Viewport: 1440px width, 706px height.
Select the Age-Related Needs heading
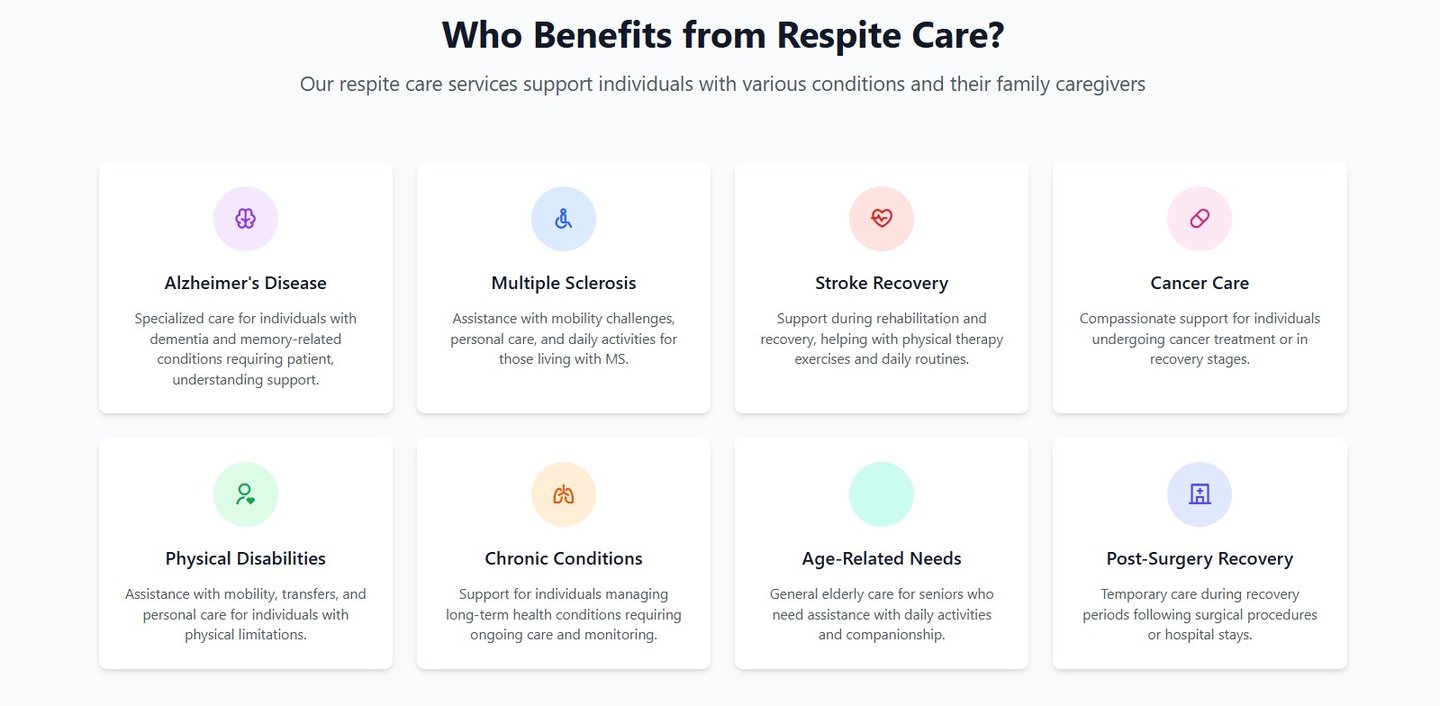882,558
